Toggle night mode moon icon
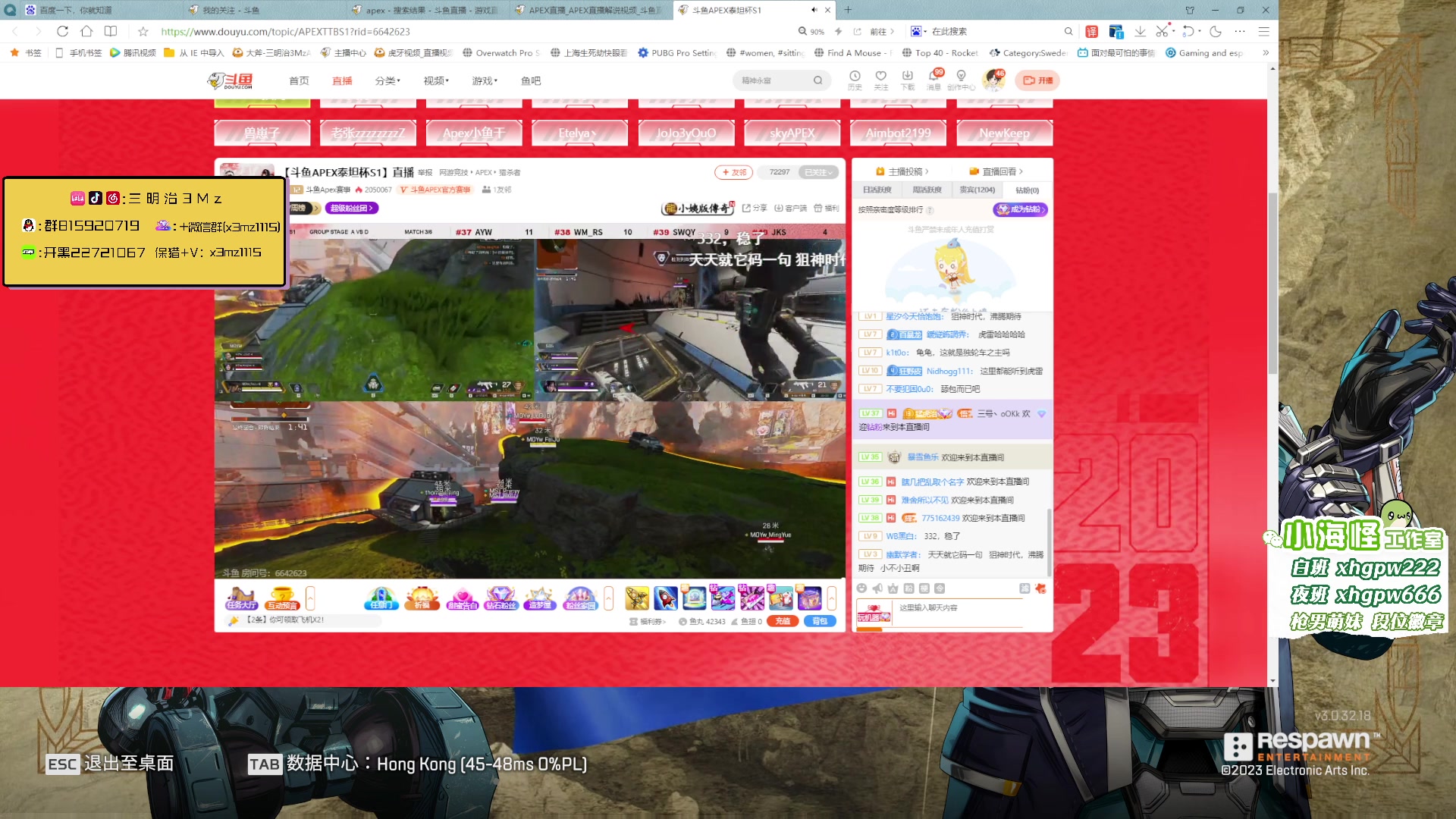1456x819 pixels. tap(1216, 31)
